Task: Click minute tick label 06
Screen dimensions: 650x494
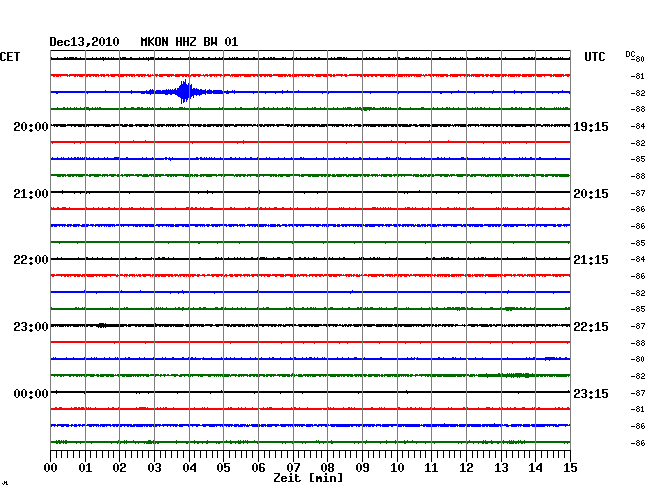Action: [258, 468]
